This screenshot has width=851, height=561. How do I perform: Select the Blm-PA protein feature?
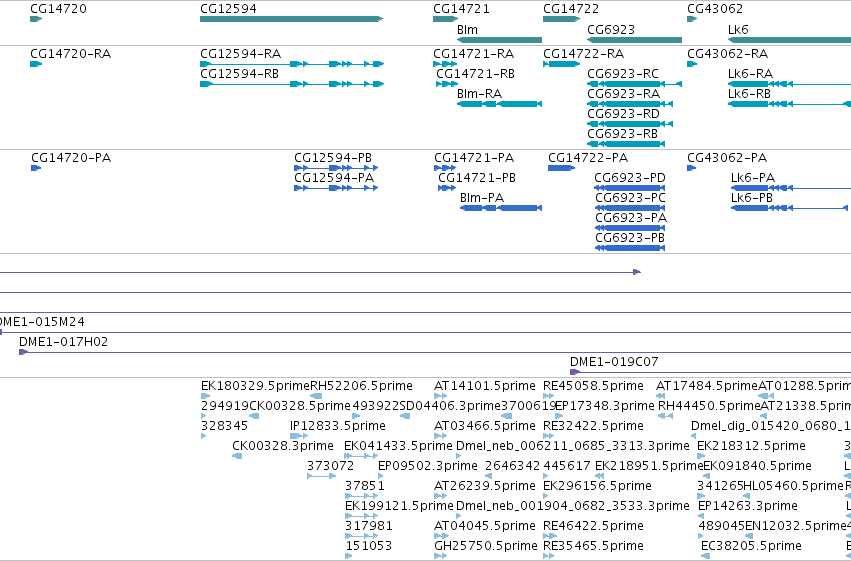(500, 208)
